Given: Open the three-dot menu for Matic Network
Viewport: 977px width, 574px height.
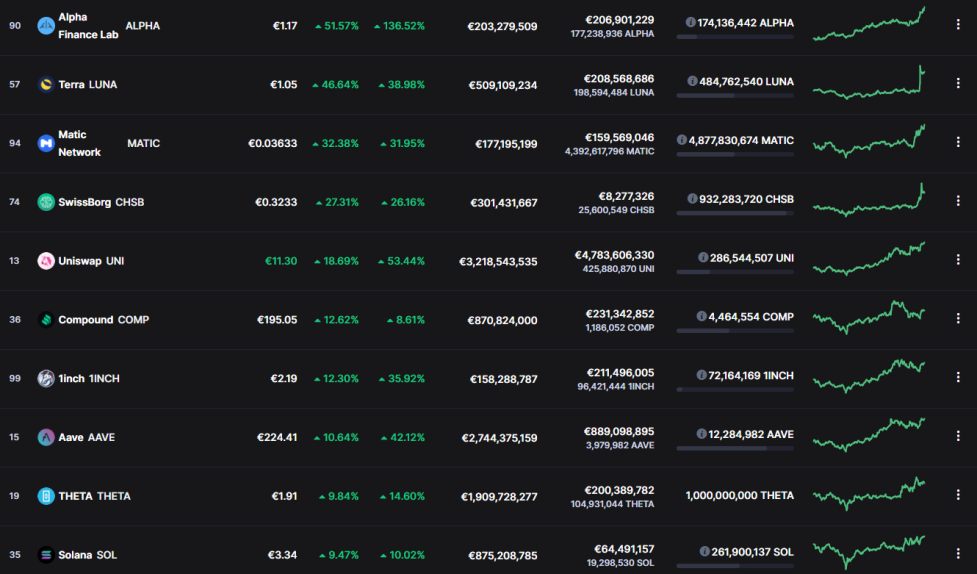Looking at the screenshot, I should tap(958, 142).
